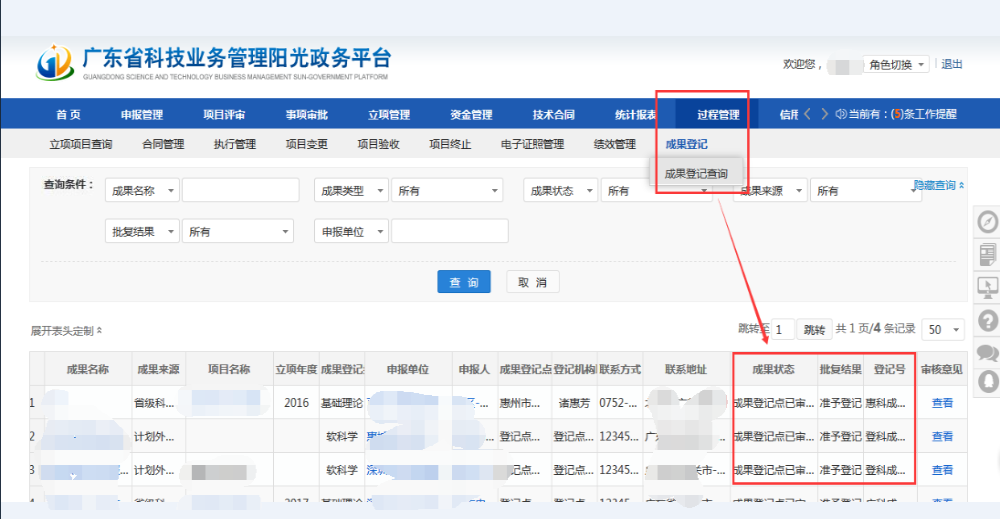Image resolution: width=1000 pixels, height=519 pixels.
Task: Open the 过程管理 menu in navigation bar
Action: (717, 114)
